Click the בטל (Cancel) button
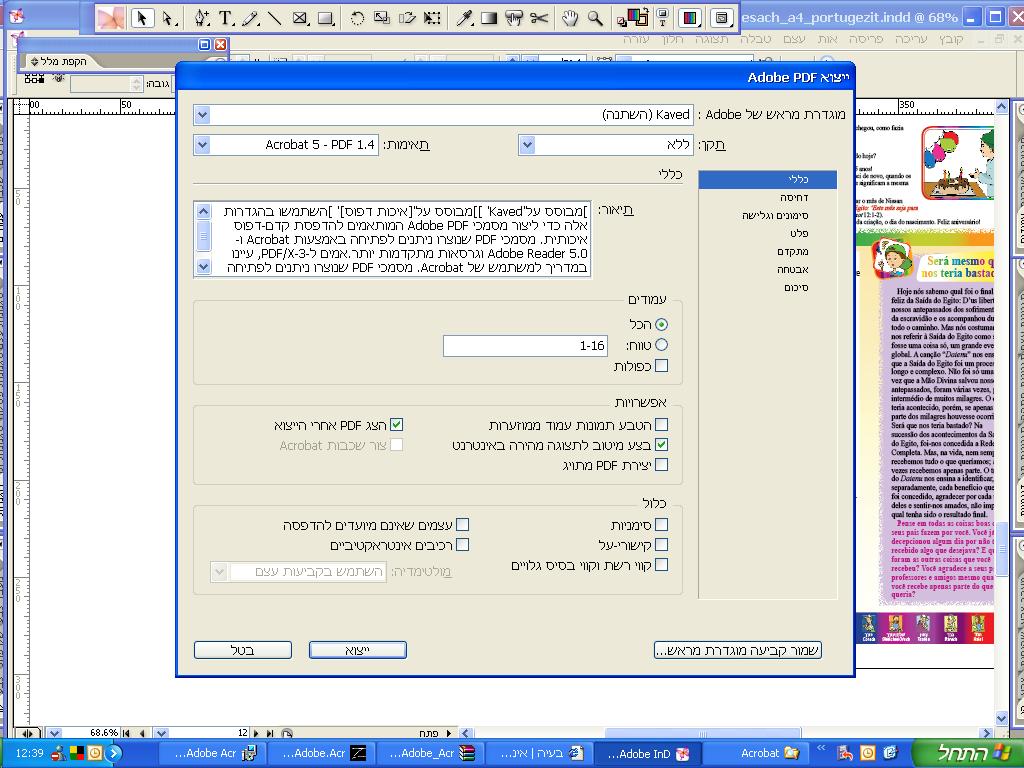This screenshot has height=768, width=1024. coord(243,650)
